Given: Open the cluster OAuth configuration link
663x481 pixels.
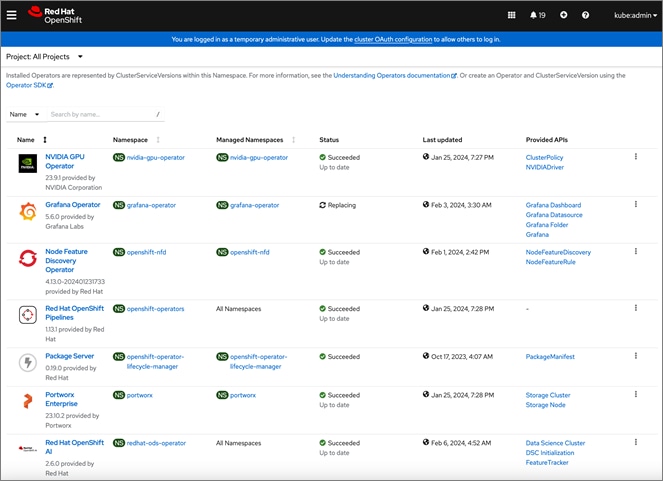Looking at the screenshot, I should pyautogui.click(x=393, y=39).
